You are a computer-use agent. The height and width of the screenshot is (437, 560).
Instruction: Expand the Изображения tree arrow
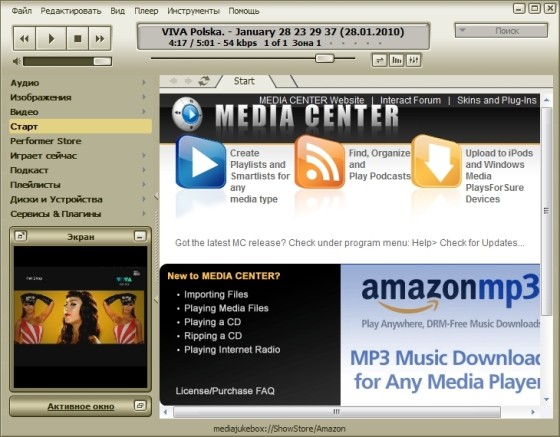tap(144, 97)
